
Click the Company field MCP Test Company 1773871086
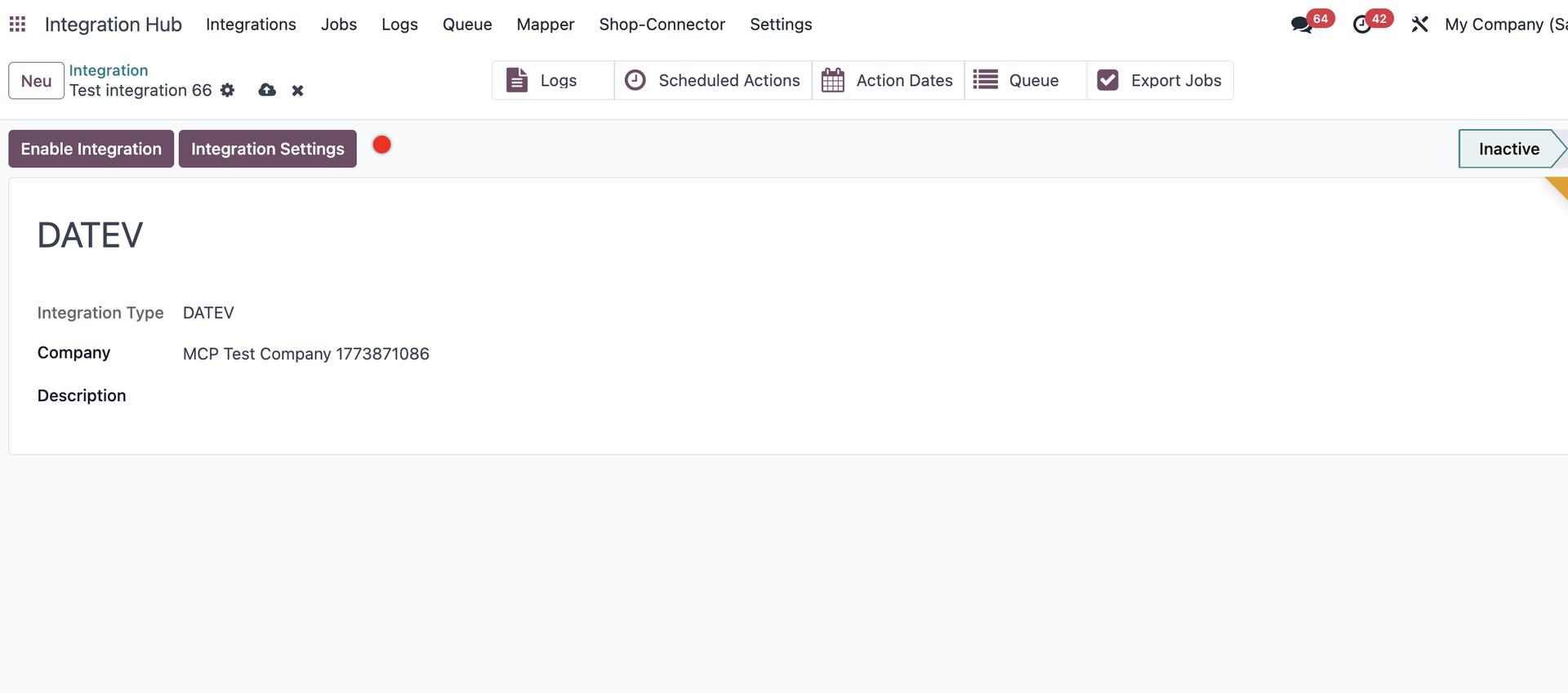pos(306,354)
